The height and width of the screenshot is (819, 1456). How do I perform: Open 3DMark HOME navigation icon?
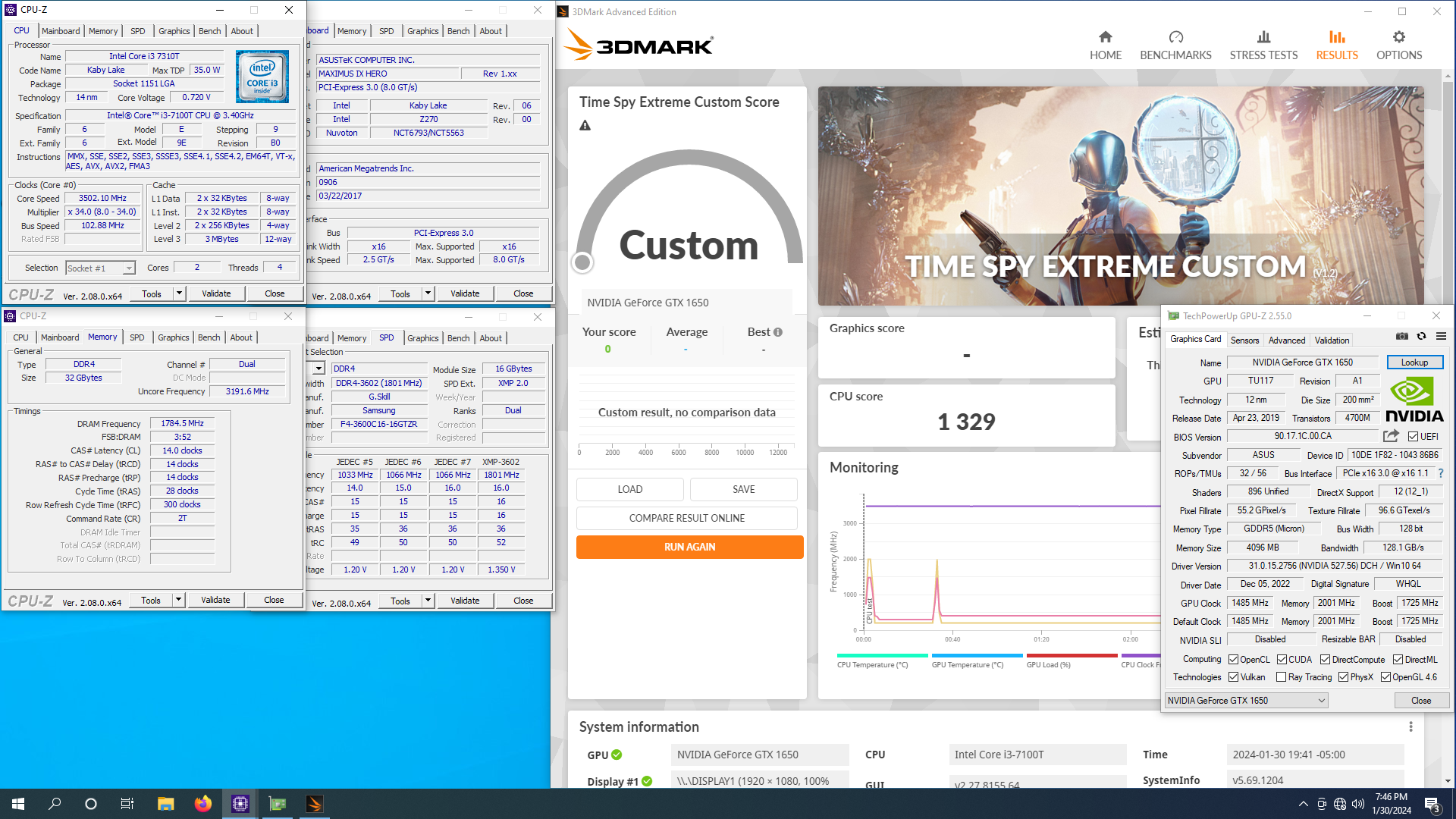tap(1105, 36)
